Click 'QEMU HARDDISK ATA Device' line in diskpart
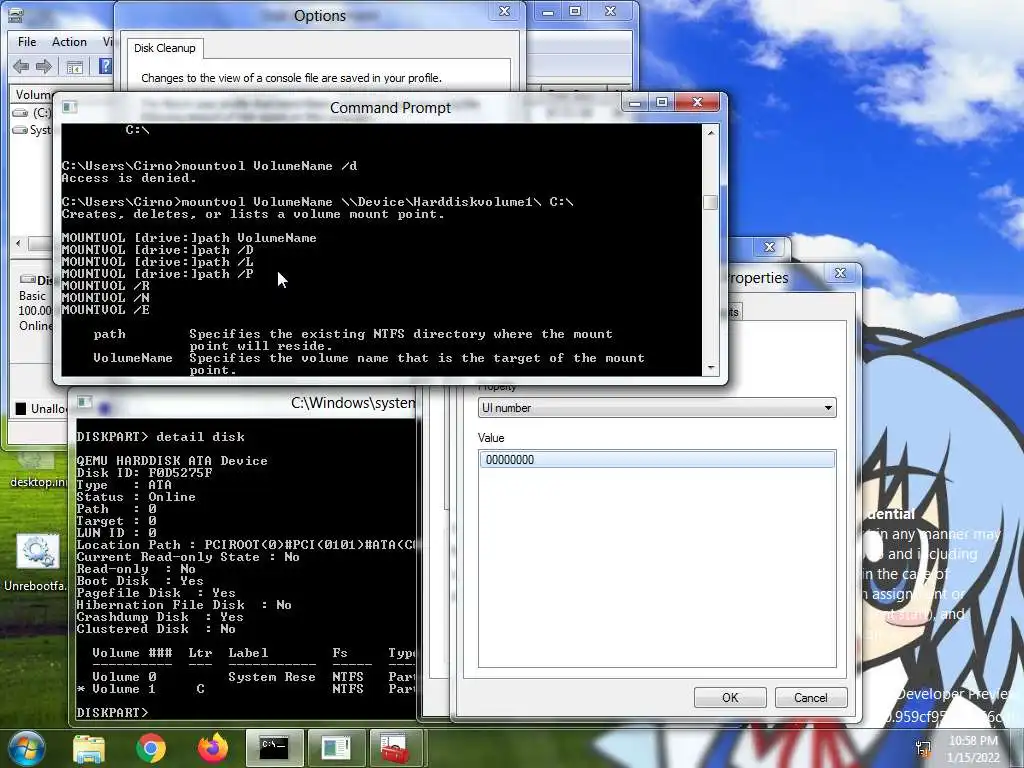This screenshot has width=1024, height=768. (172, 460)
